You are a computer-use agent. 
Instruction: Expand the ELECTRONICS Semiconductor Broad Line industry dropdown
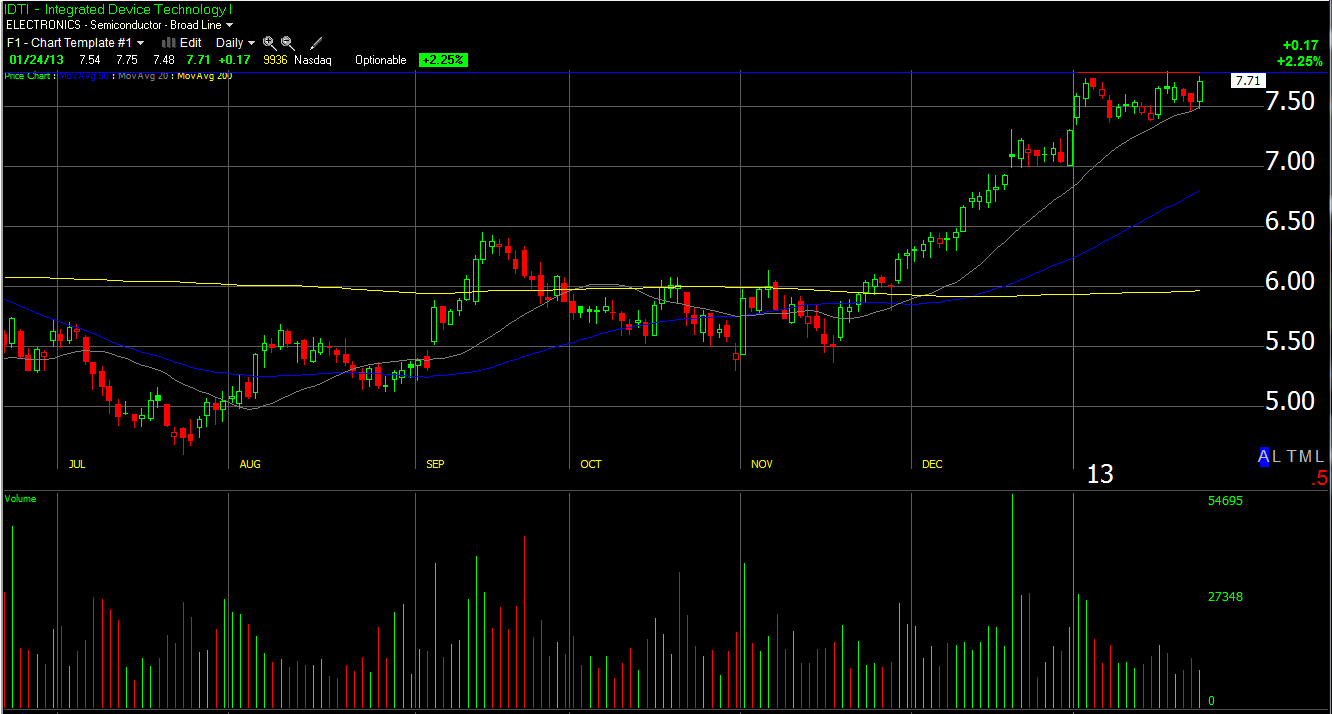120,24
